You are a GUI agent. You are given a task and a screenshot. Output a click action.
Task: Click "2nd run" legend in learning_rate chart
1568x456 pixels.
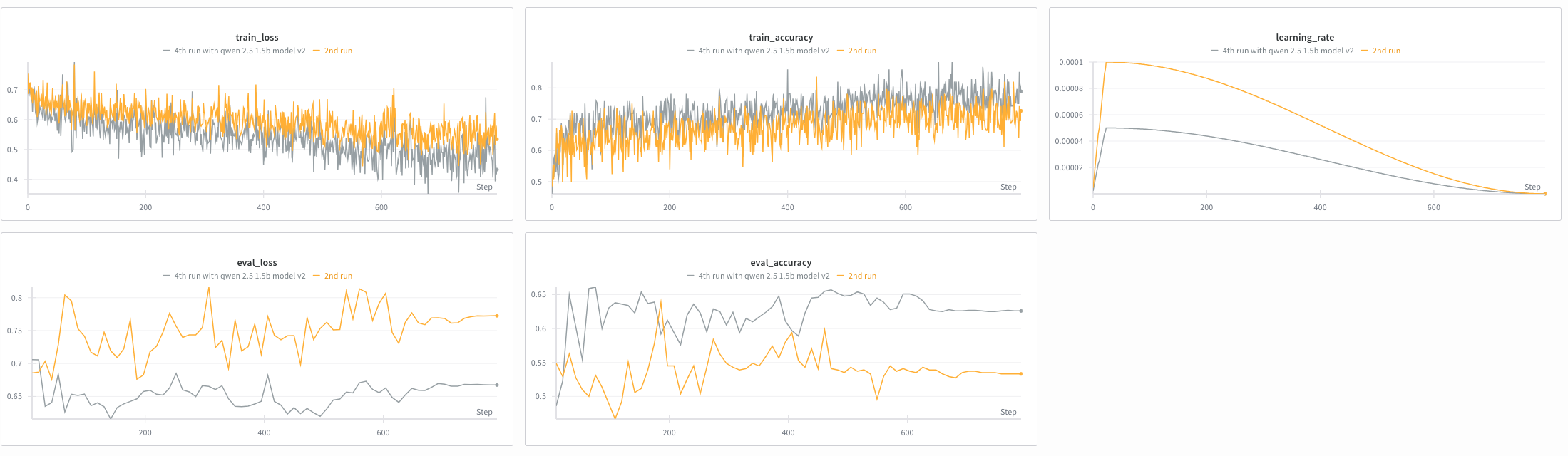(x=1386, y=51)
